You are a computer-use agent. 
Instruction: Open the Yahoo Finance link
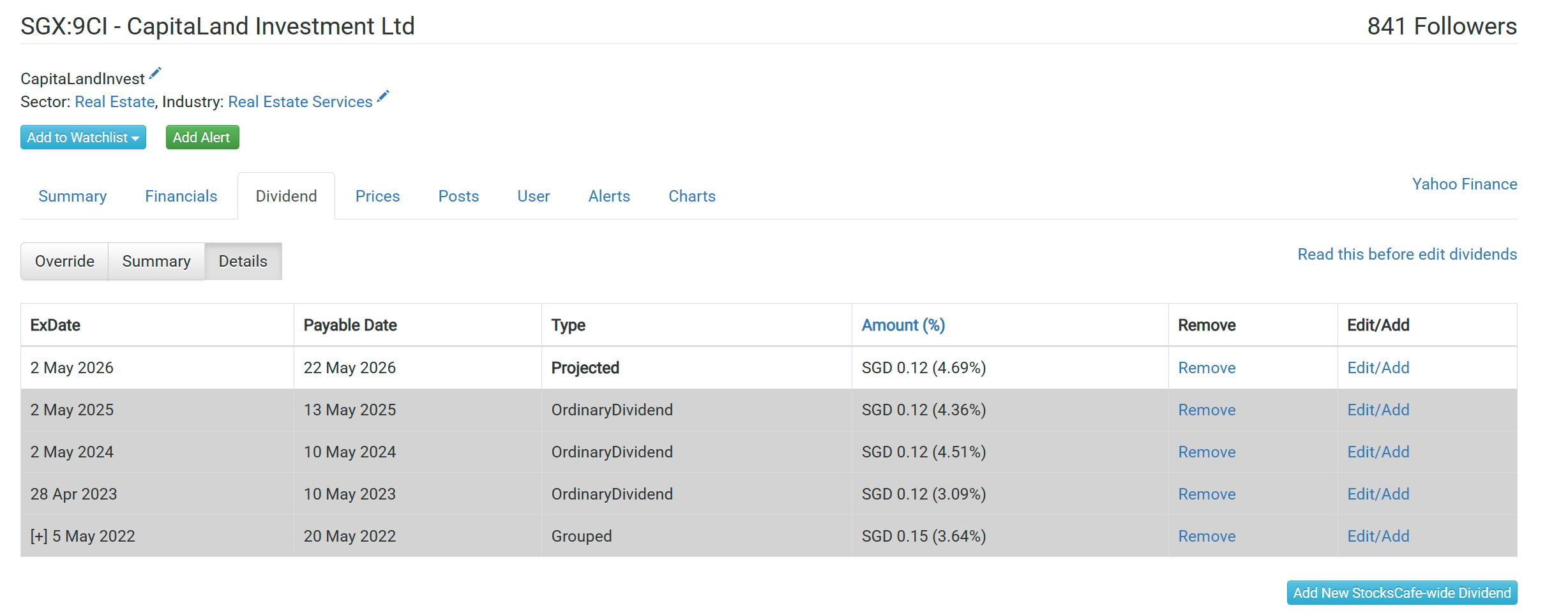click(x=1465, y=184)
